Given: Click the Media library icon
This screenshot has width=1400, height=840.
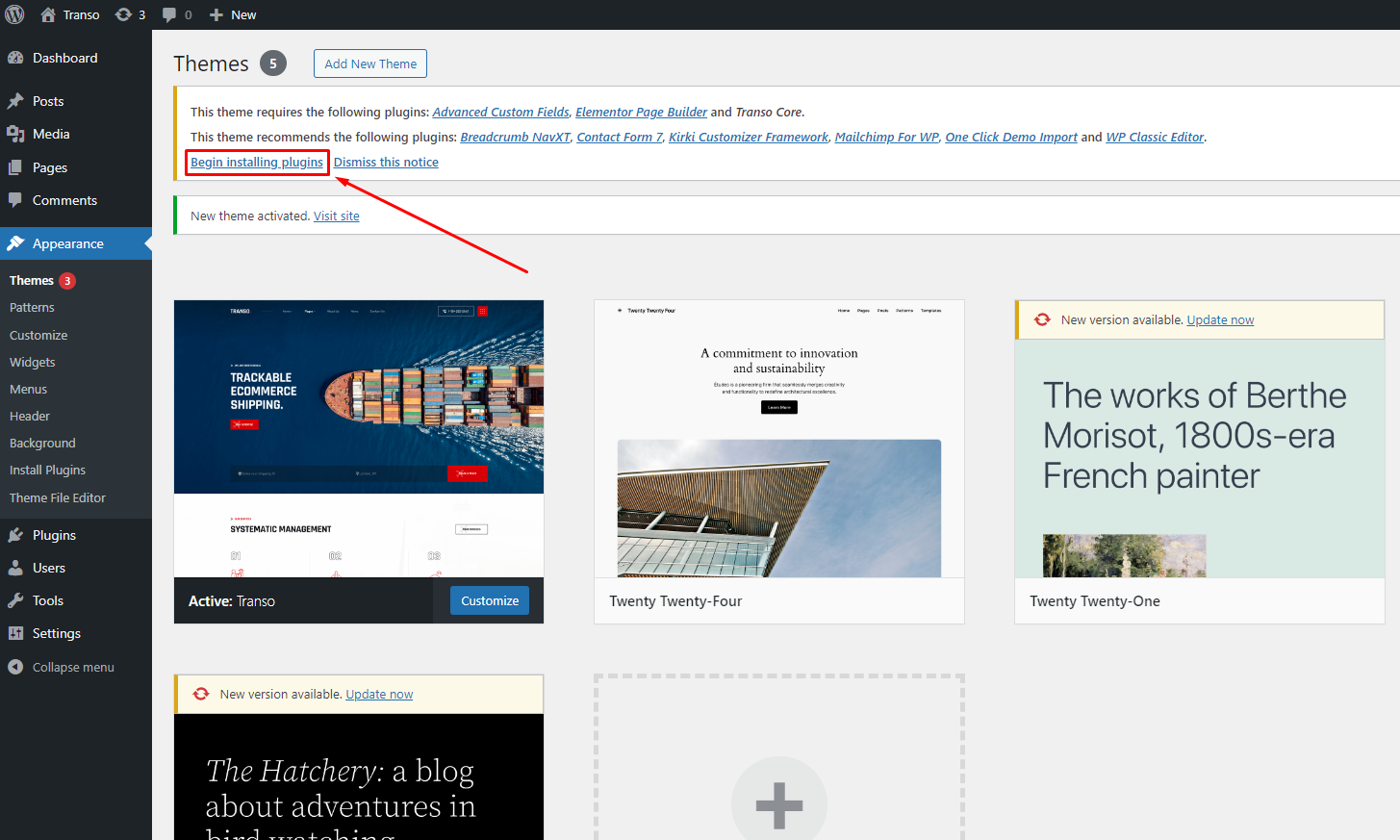Looking at the screenshot, I should (x=15, y=134).
